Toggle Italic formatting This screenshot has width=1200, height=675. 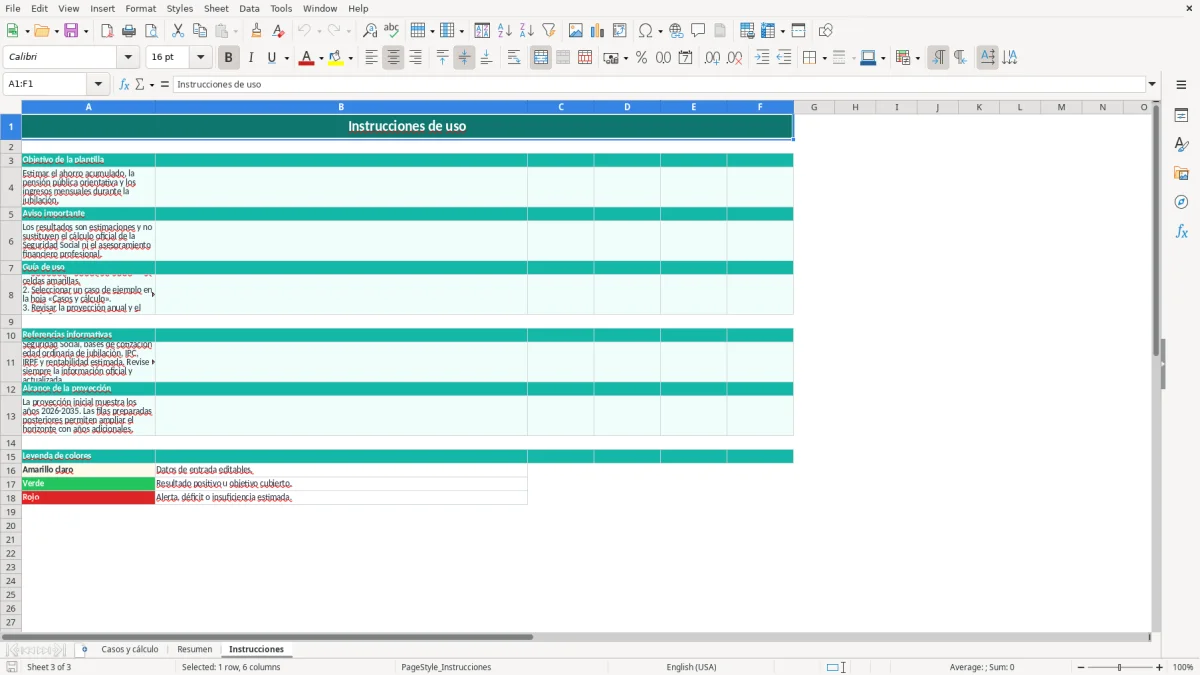pyautogui.click(x=250, y=58)
